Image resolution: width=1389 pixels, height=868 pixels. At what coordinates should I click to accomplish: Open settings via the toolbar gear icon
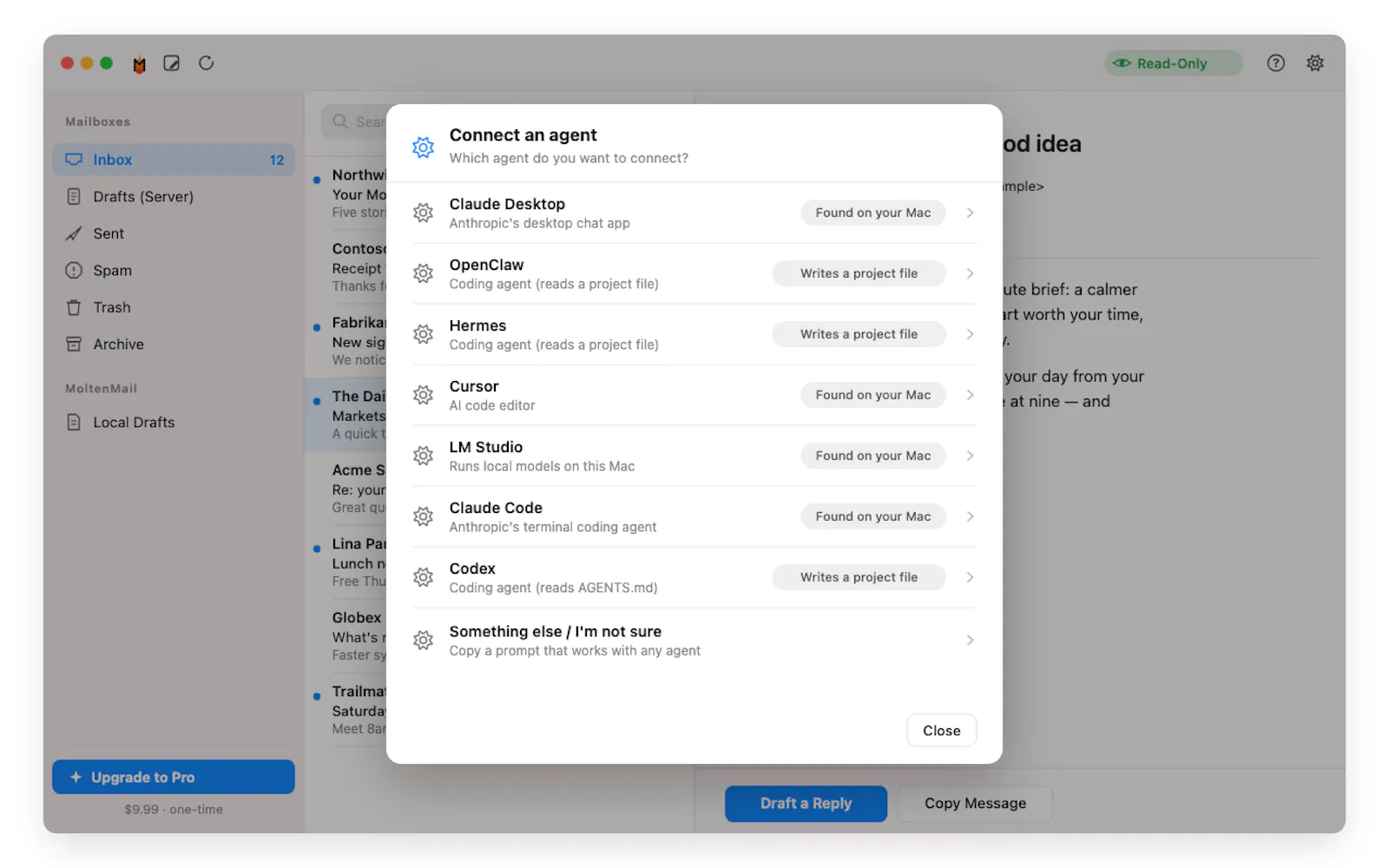tap(1315, 62)
